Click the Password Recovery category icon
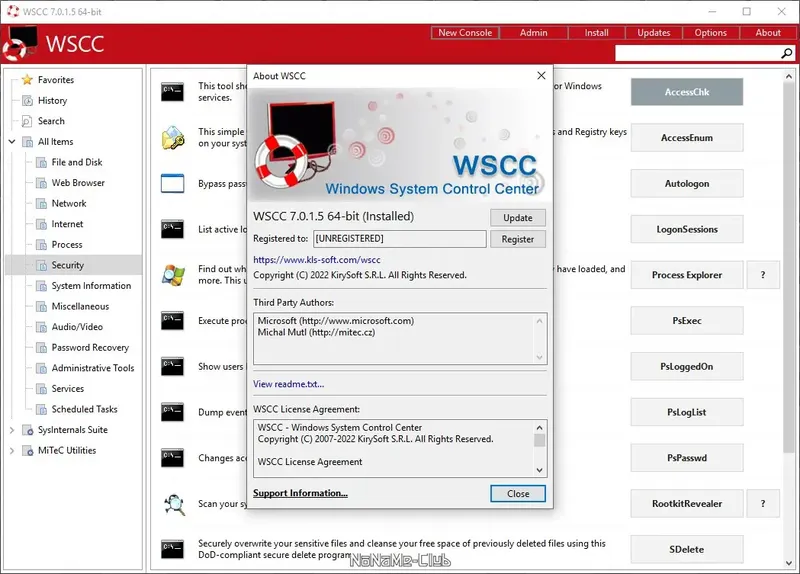 pyautogui.click(x=41, y=347)
